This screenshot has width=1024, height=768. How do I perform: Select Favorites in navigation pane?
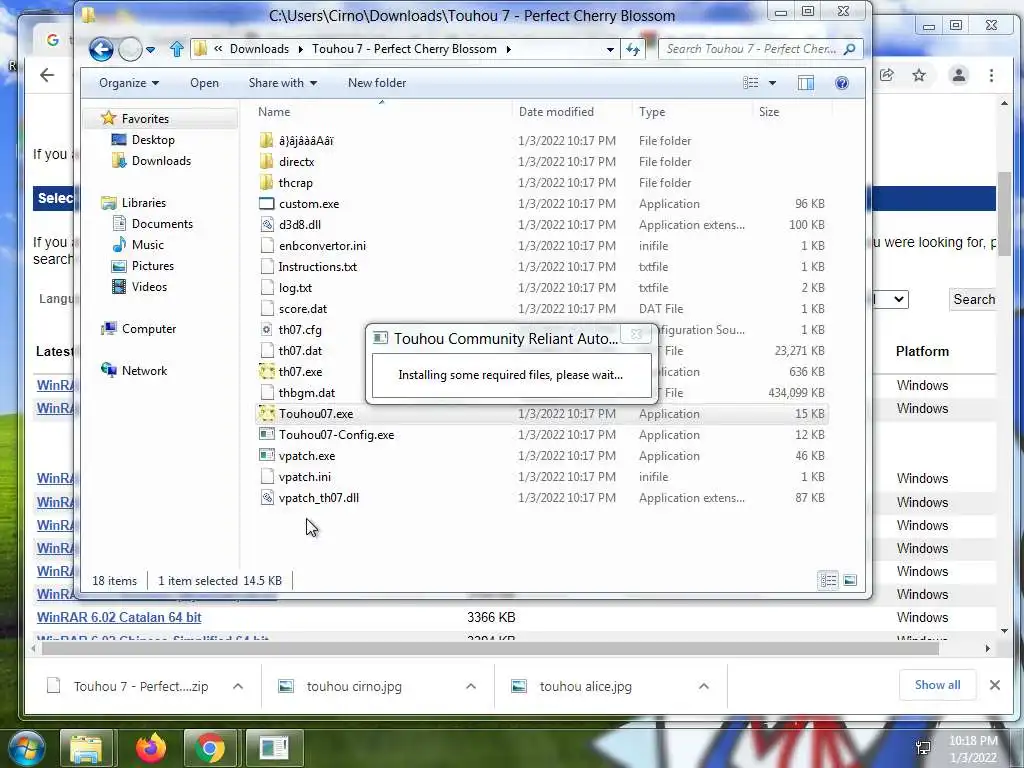[145, 119]
